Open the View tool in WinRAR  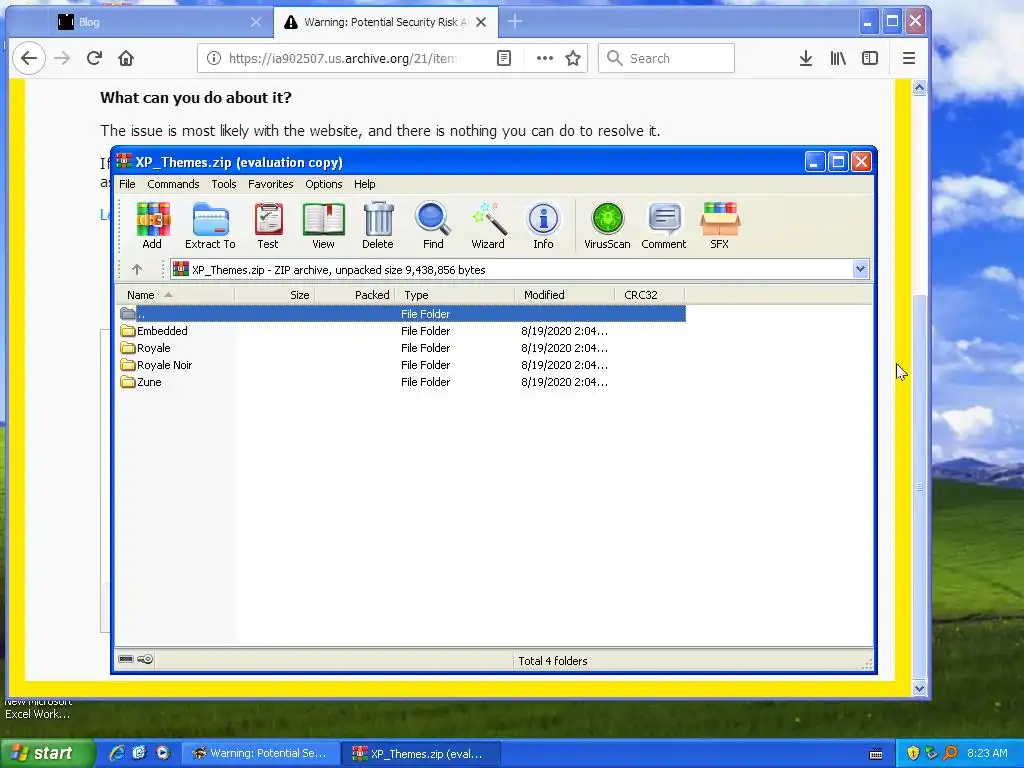pyautogui.click(x=323, y=225)
